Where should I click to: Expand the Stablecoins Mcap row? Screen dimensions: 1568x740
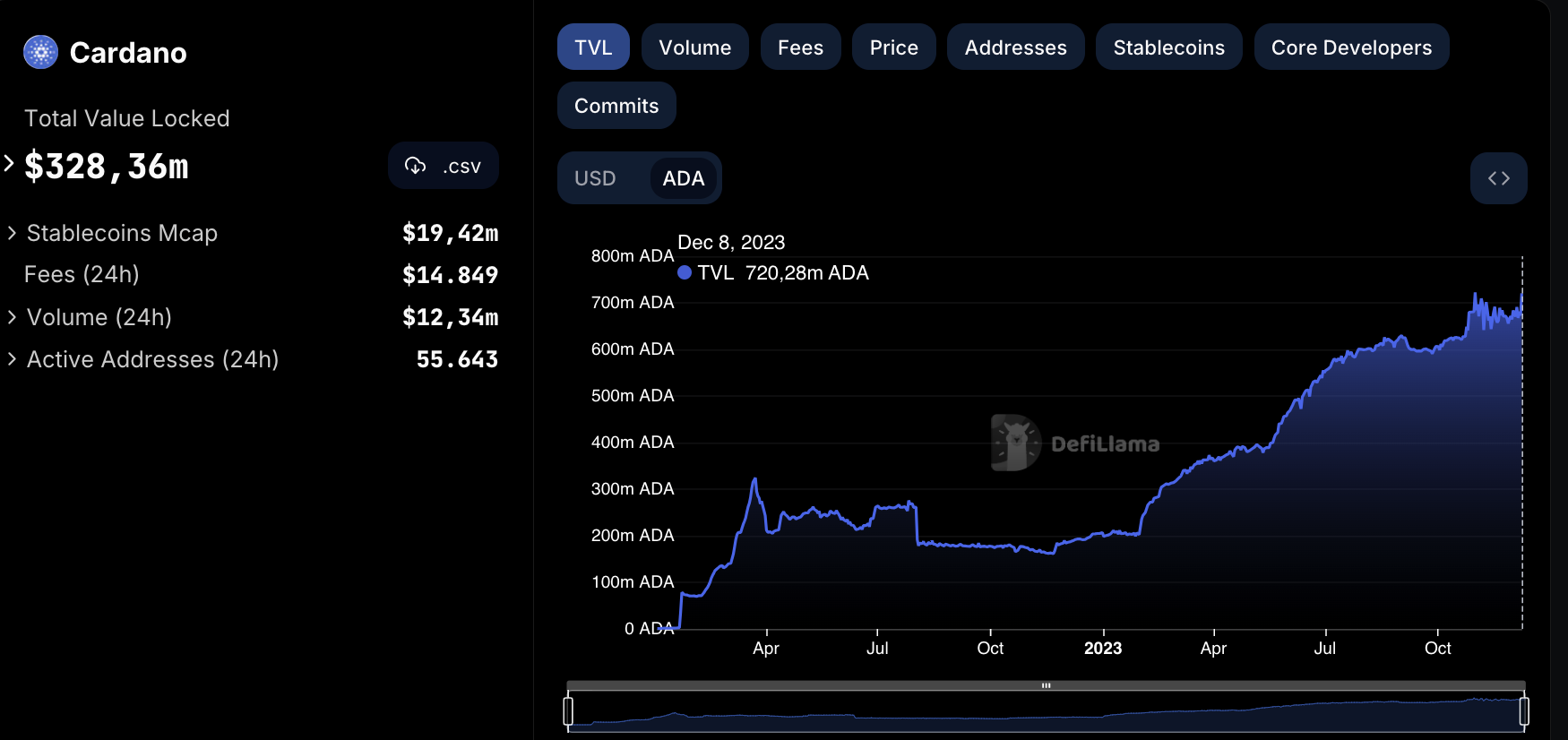click(12, 233)
